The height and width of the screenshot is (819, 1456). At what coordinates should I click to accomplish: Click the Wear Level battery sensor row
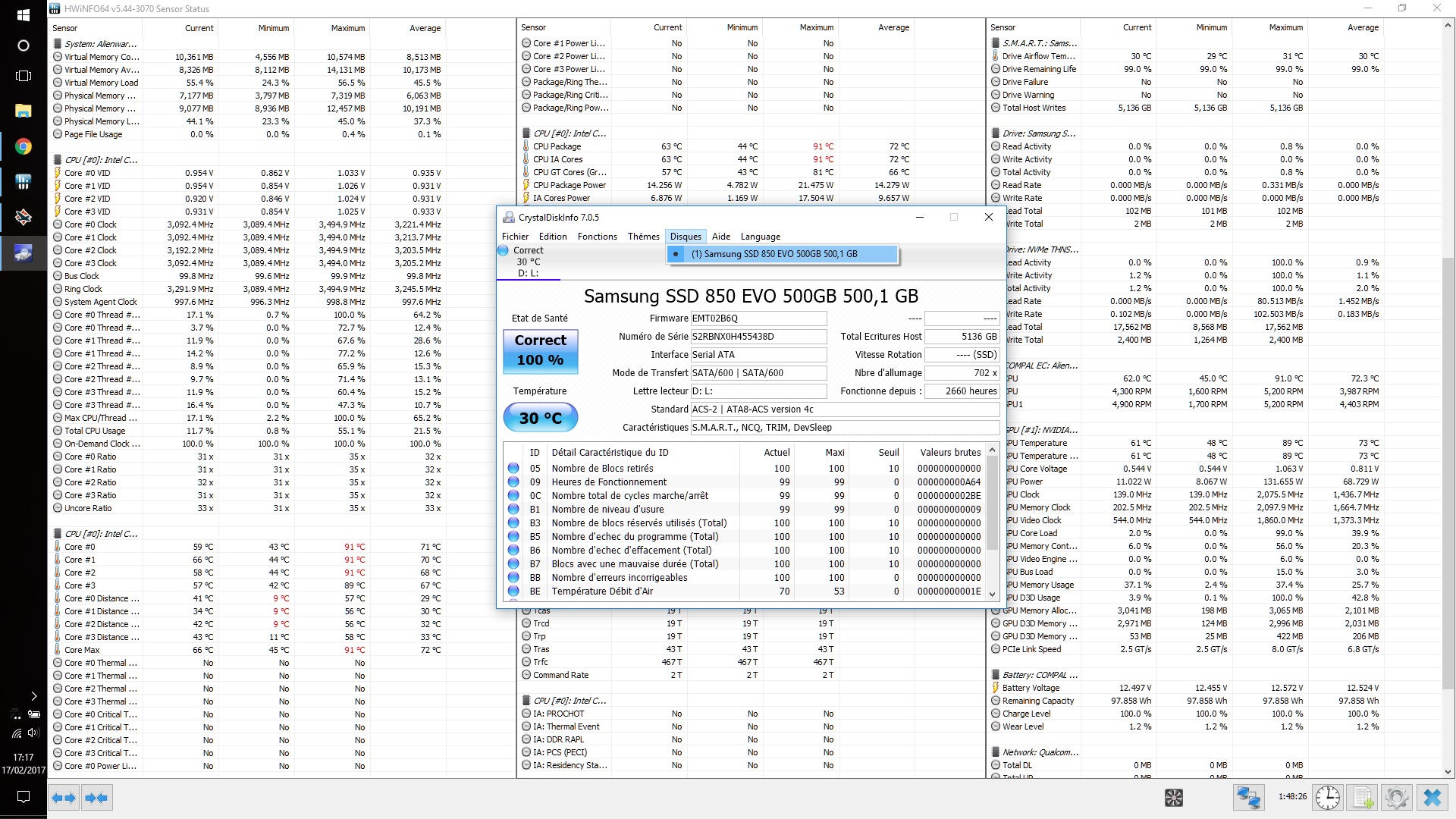pos(1185,726)
